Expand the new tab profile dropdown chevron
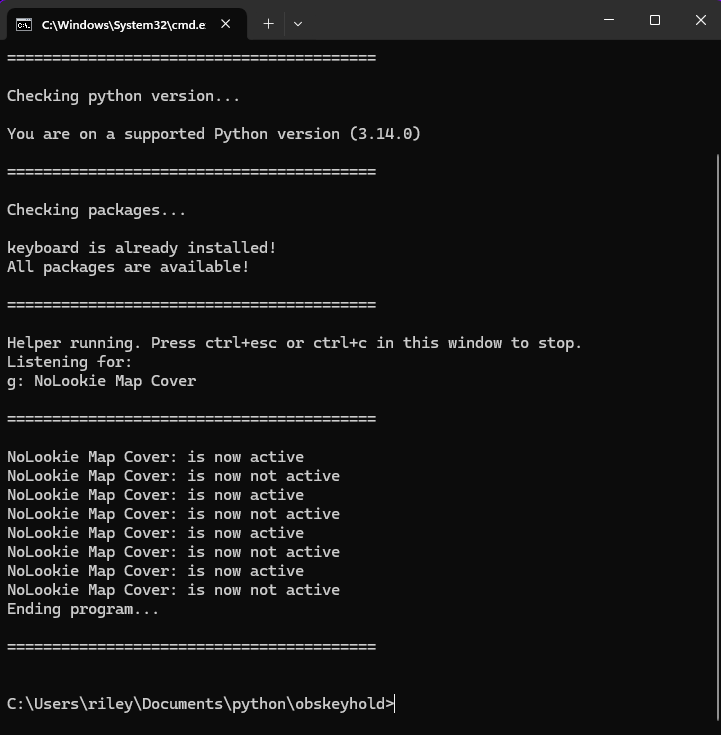This screenshot has height=735, width=721. pyautogui.click(x=297, y=23)
